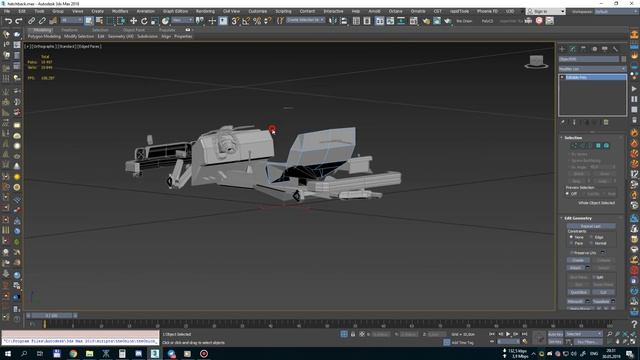Click the Redo arrow in main toolbar
This screenshot has width=640, height=360.
[x=18, y=20]
